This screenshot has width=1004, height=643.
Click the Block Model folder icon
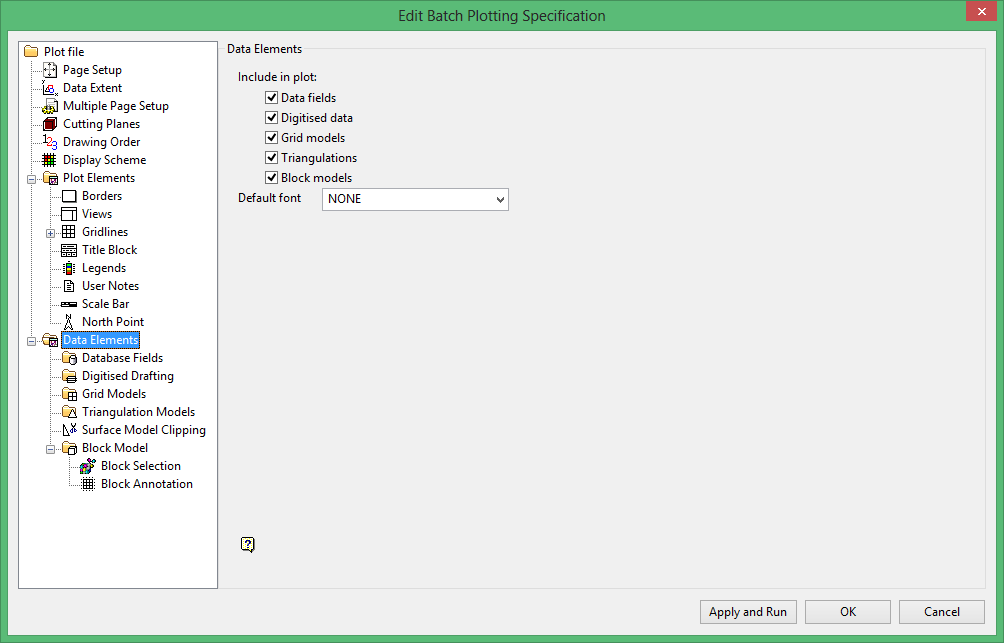tap(69, 448)
